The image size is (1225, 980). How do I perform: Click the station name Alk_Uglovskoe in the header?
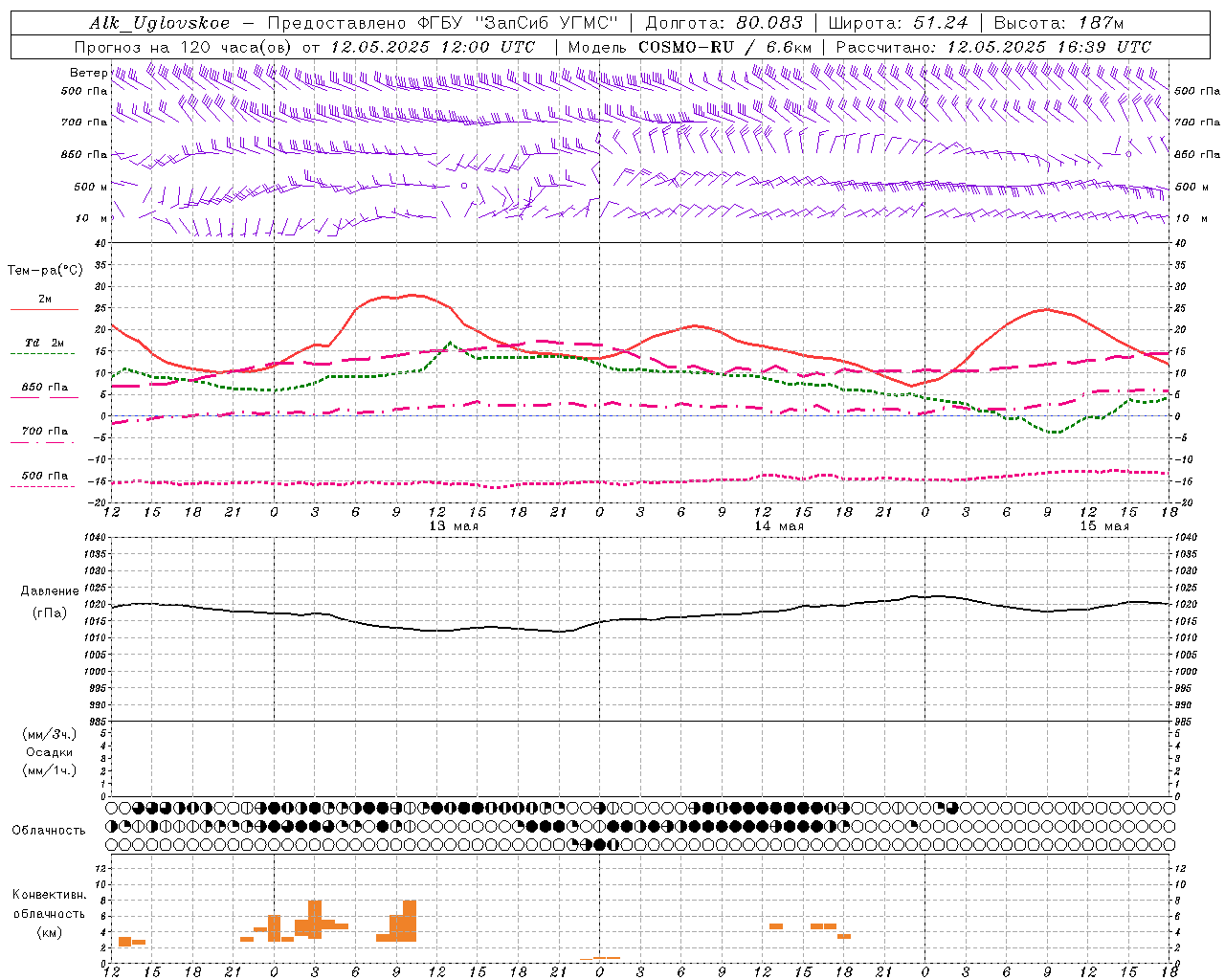pos(160,23)
